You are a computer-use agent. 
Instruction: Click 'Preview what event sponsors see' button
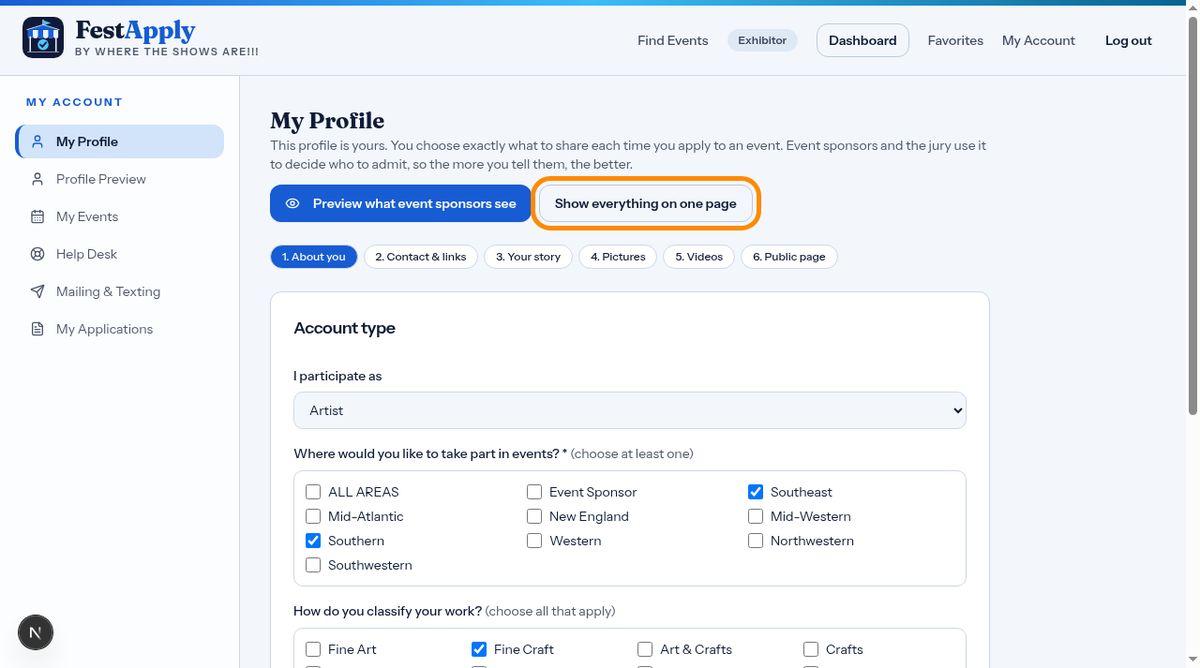click(400, 203)
